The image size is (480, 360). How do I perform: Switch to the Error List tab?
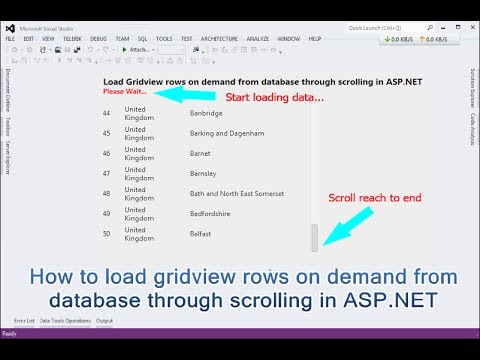[x=24, y=321]
